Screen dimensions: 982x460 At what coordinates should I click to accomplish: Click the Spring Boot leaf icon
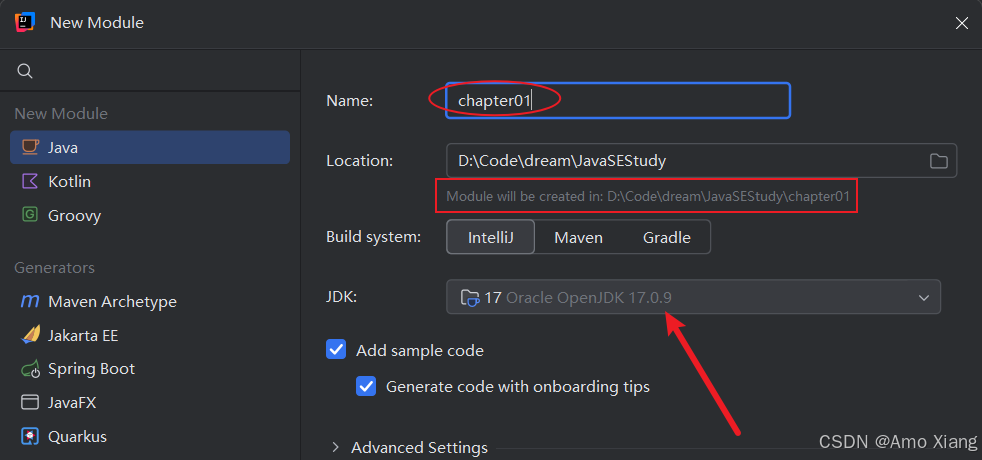tap(30, 369)
